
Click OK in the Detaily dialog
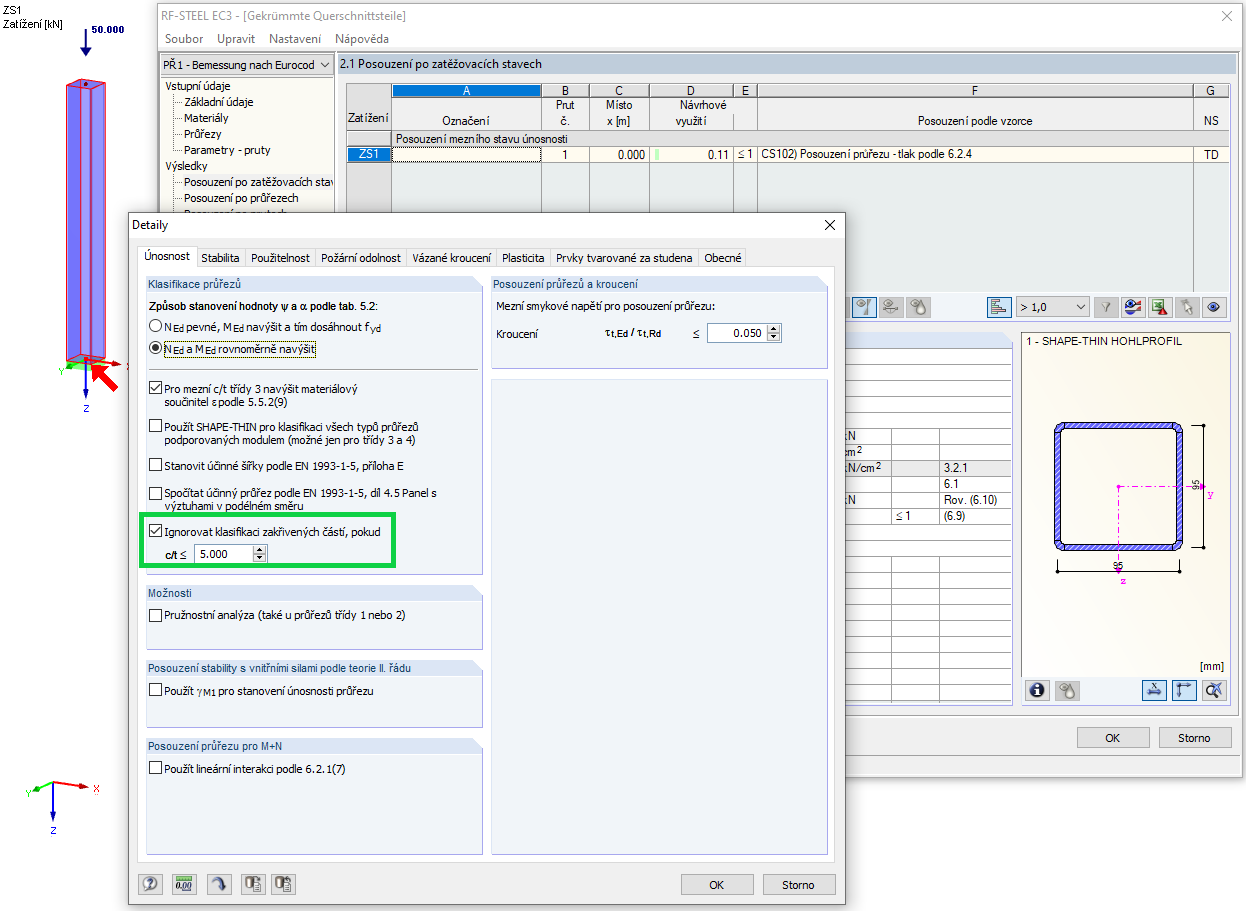(x=717, y=885)
